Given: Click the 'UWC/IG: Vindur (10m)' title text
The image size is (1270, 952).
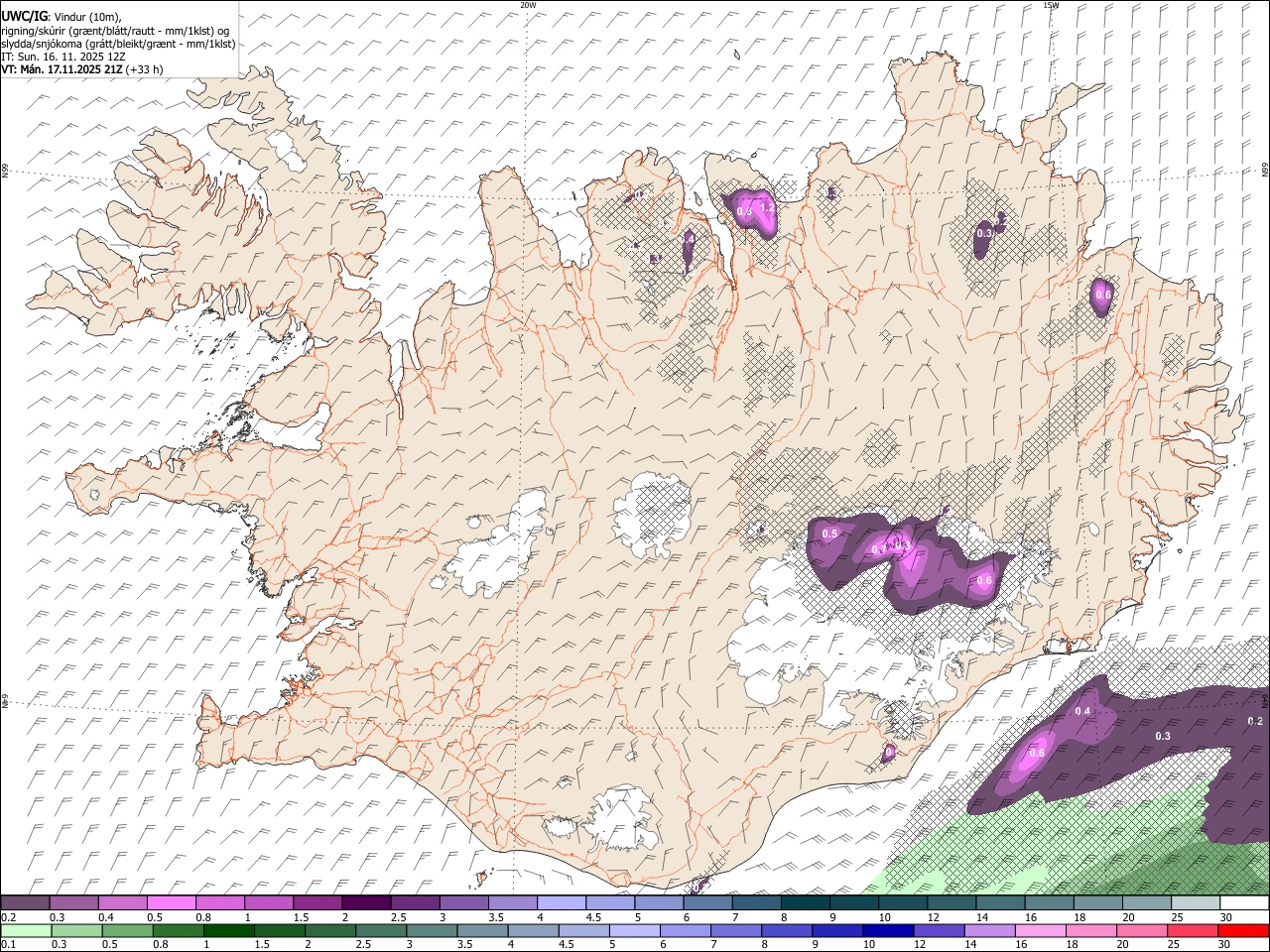Looking at the screenshot, I should (61, 16).
